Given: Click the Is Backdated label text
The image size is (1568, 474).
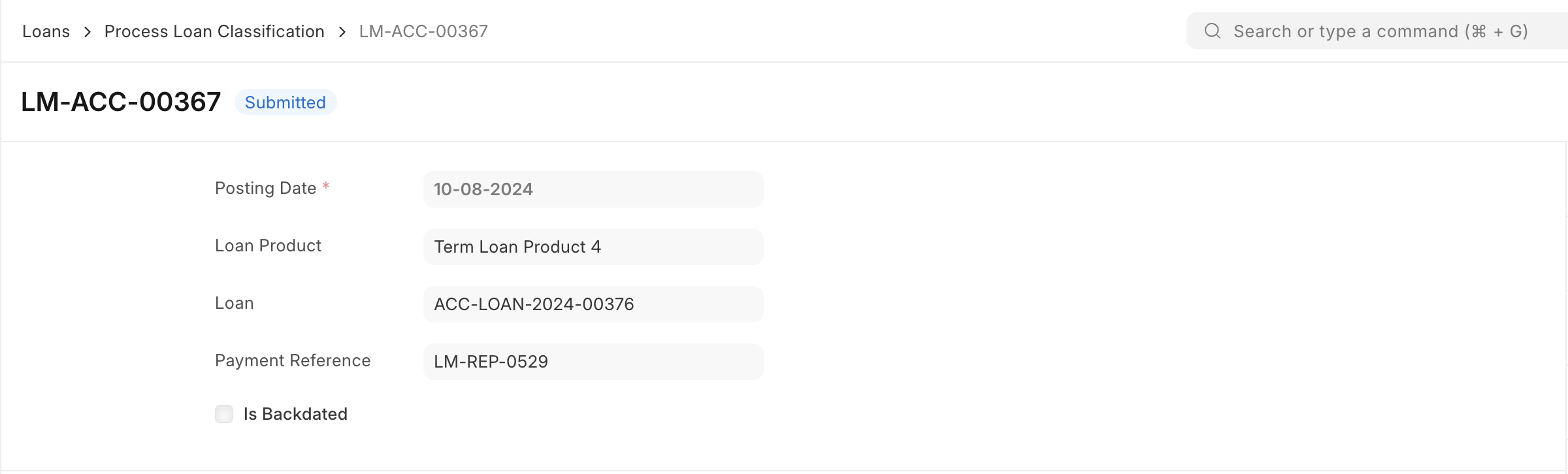Looking at the screenshot, I should click(x=295, y=414).
